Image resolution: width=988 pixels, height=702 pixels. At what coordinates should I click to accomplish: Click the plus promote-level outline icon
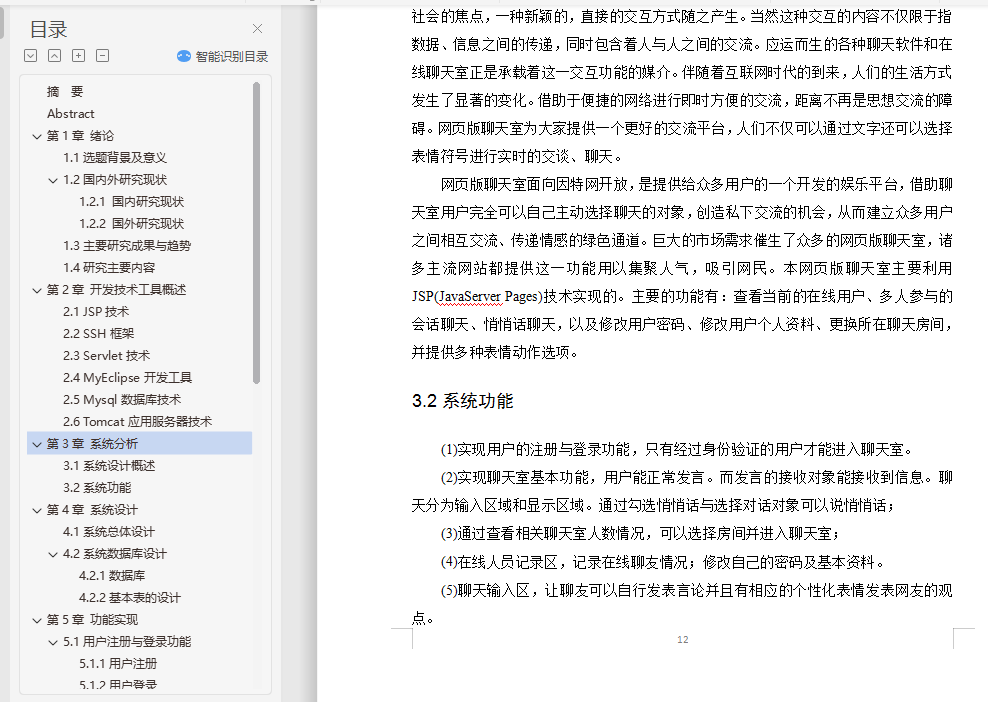[x=79, y=55]
